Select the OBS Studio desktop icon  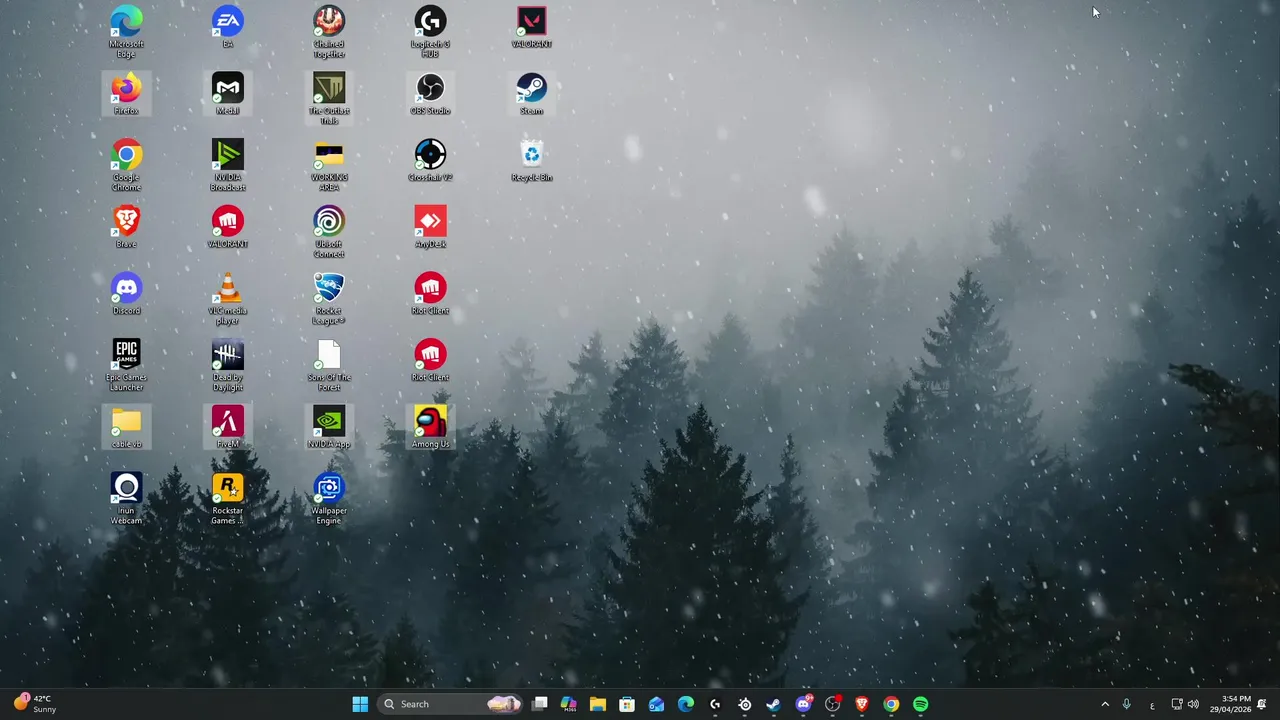coord(431,94)
